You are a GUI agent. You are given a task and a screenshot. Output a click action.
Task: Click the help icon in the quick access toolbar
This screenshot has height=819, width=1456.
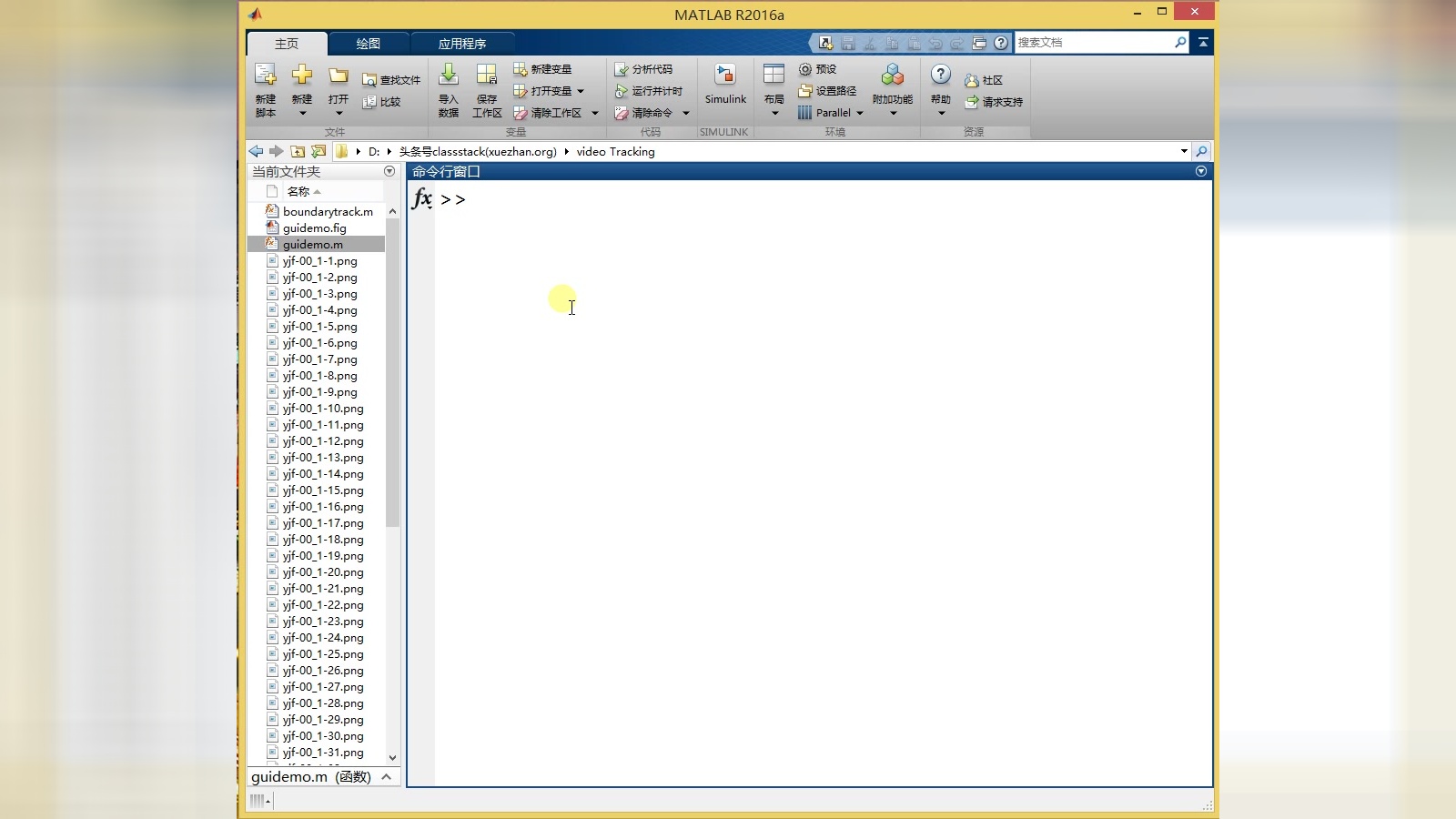pos(1001,43)
